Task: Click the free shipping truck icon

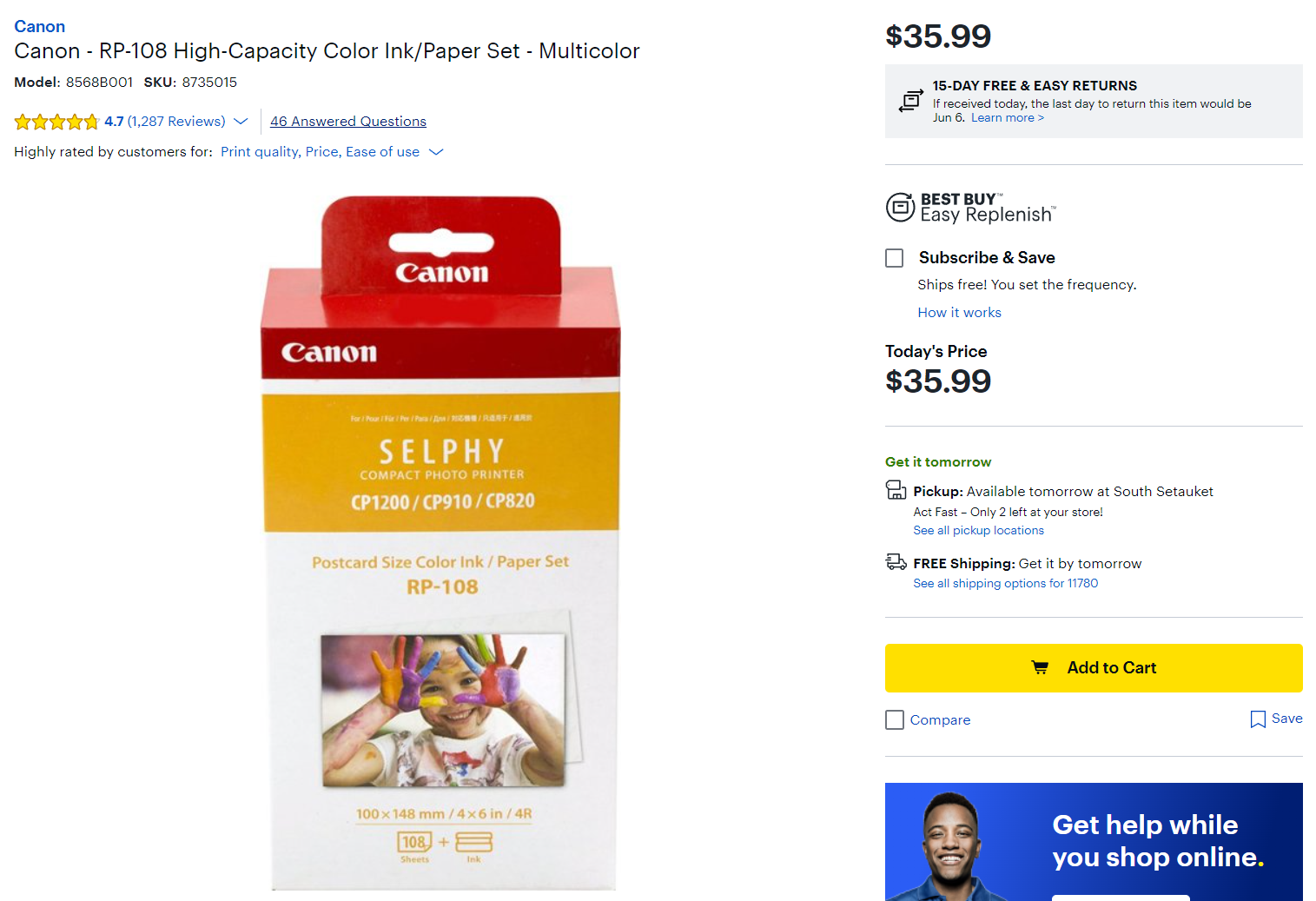Action: pos(896,562)
